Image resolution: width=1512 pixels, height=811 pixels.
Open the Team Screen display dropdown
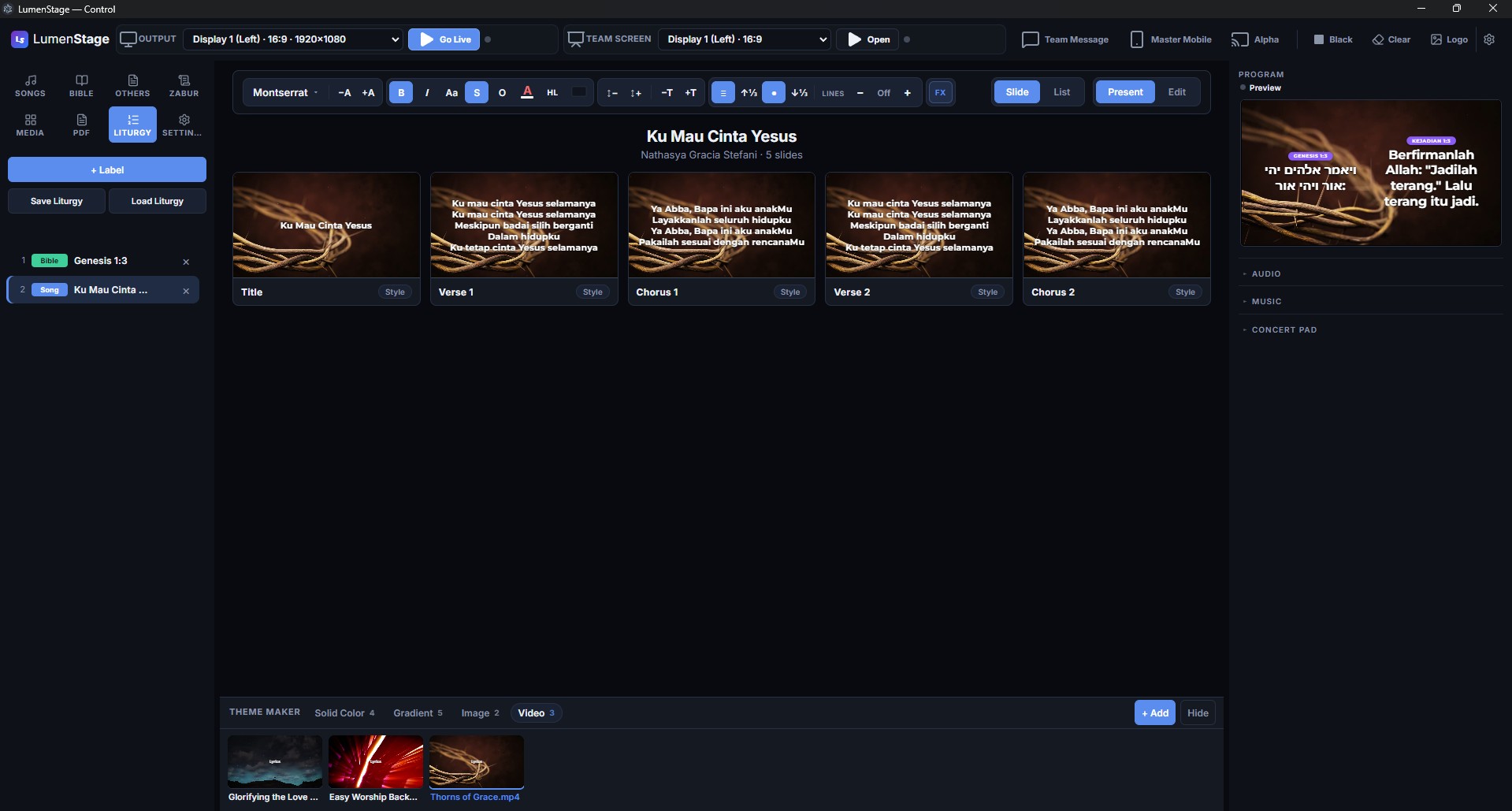[x=744, y=39]
